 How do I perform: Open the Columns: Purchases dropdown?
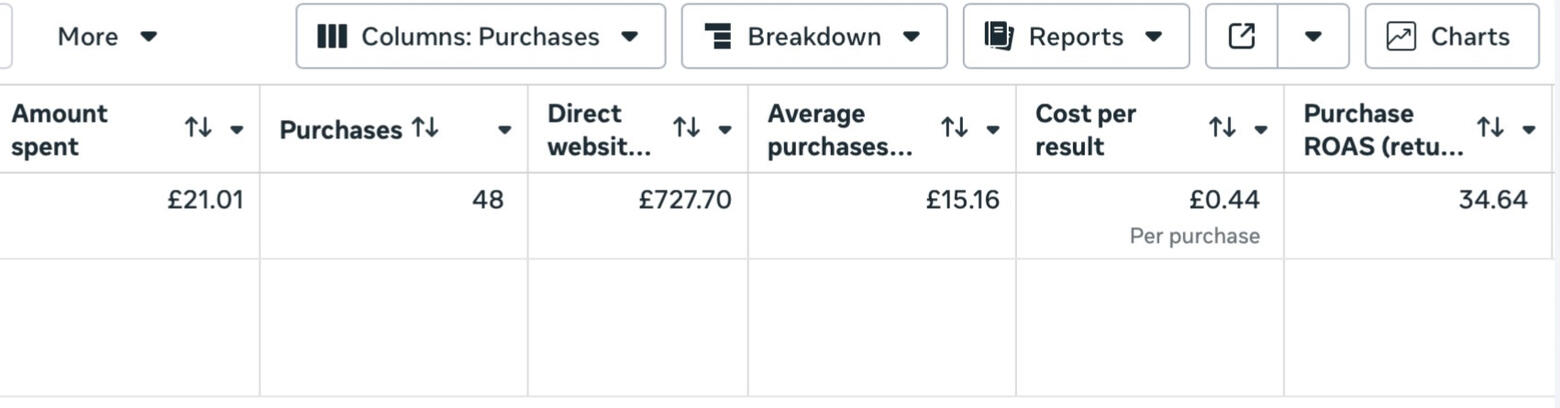pos(480,37)
